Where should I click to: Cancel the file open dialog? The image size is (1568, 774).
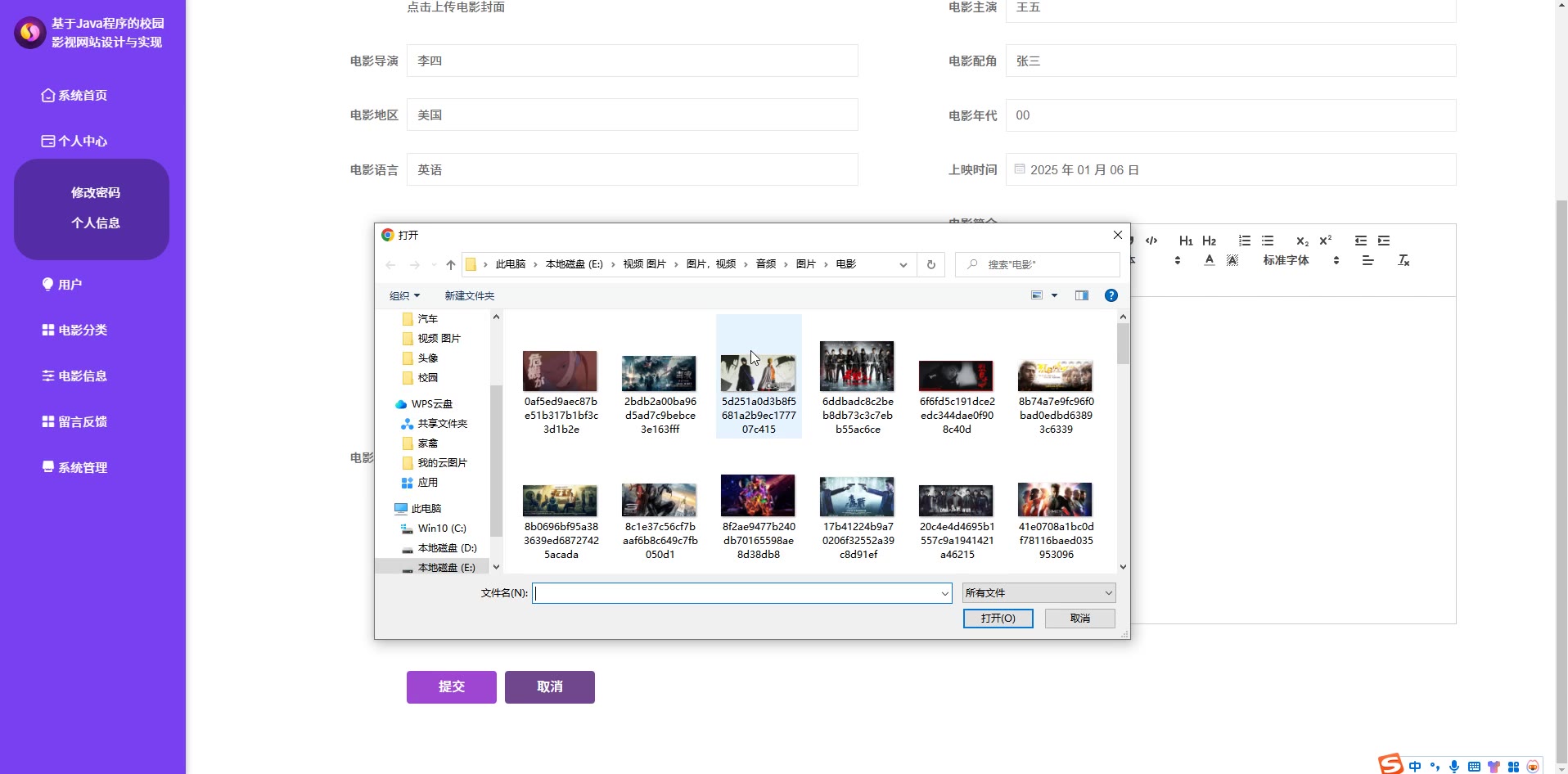click(x=1080, y=618)
